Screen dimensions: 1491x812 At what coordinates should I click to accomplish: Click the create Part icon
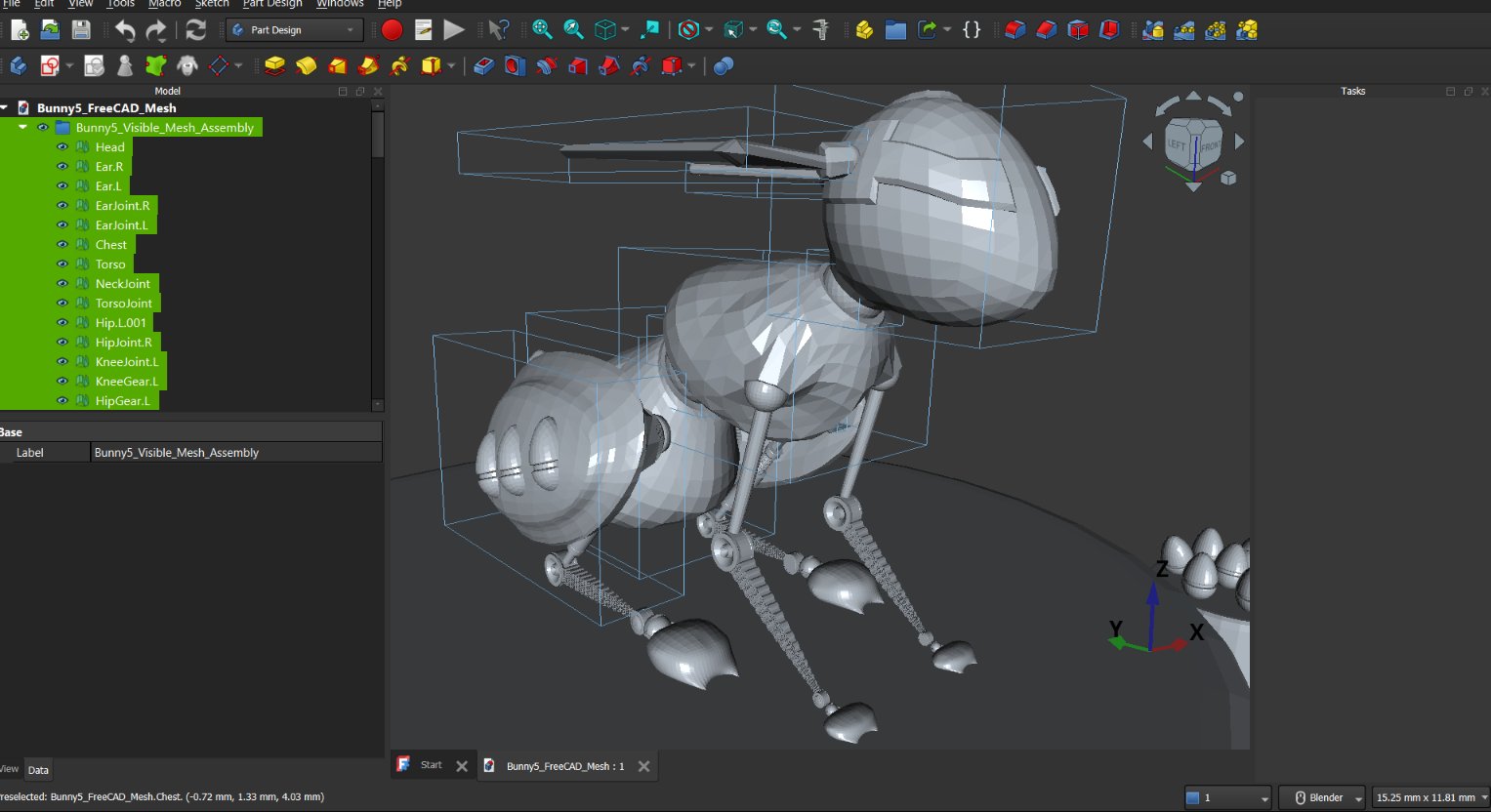tap(864, 30)
